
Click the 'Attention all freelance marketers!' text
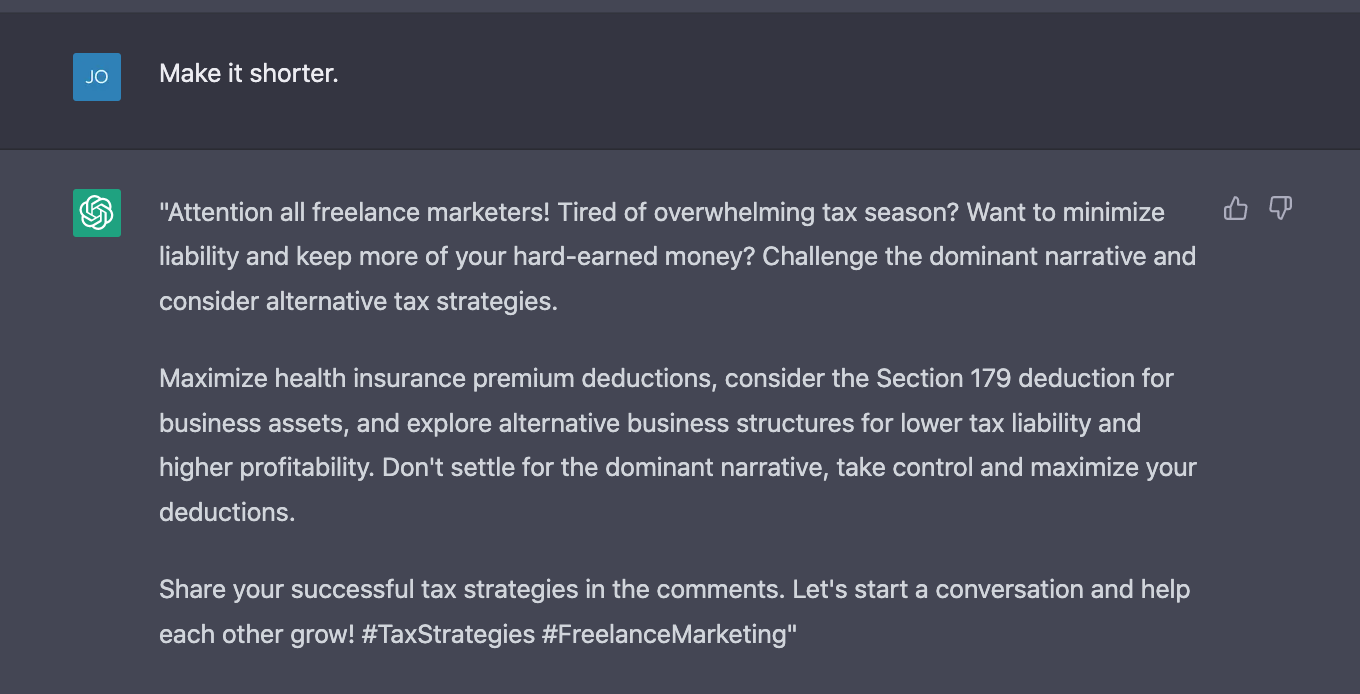coord(354,213)
